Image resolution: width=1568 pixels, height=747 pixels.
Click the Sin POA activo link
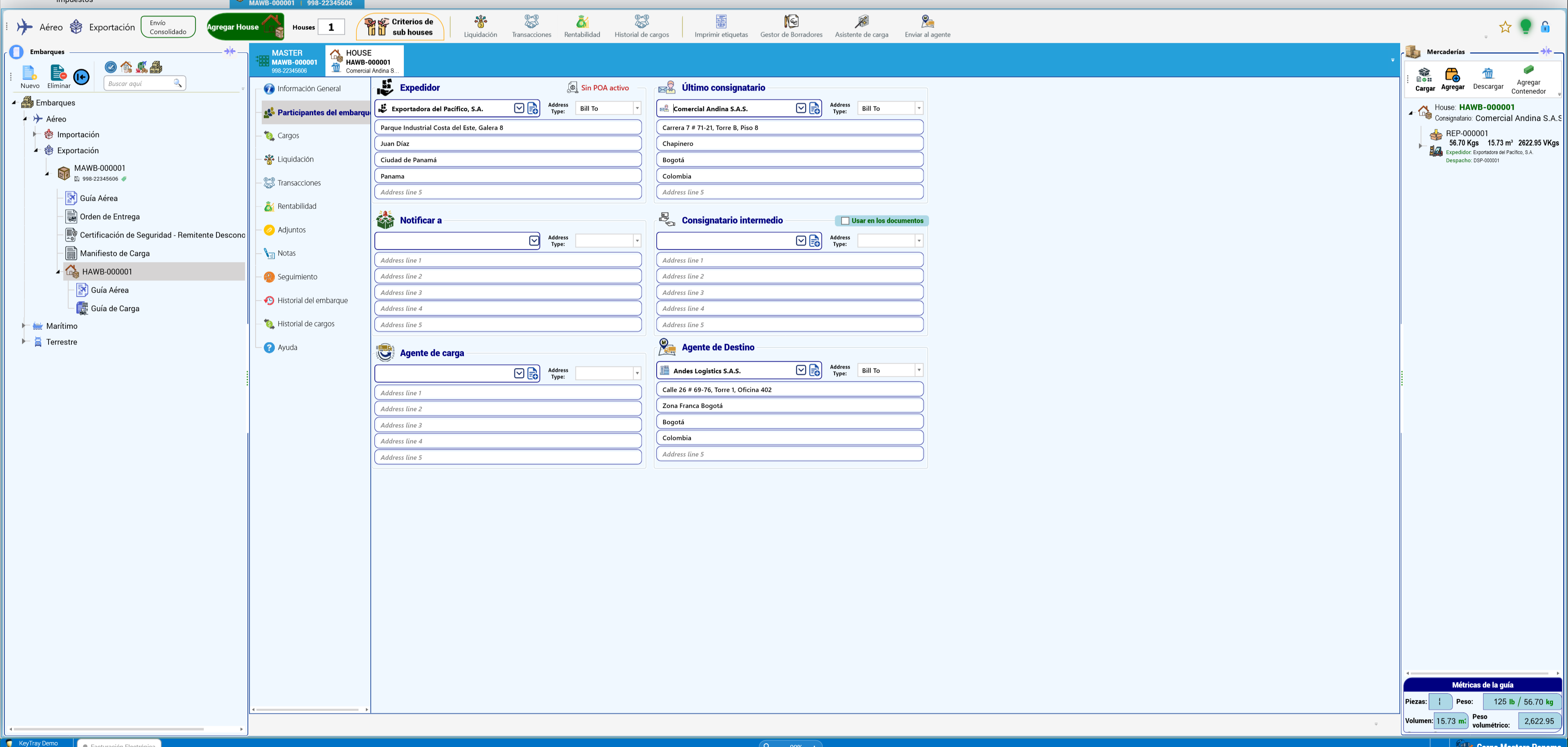(604, 88)
